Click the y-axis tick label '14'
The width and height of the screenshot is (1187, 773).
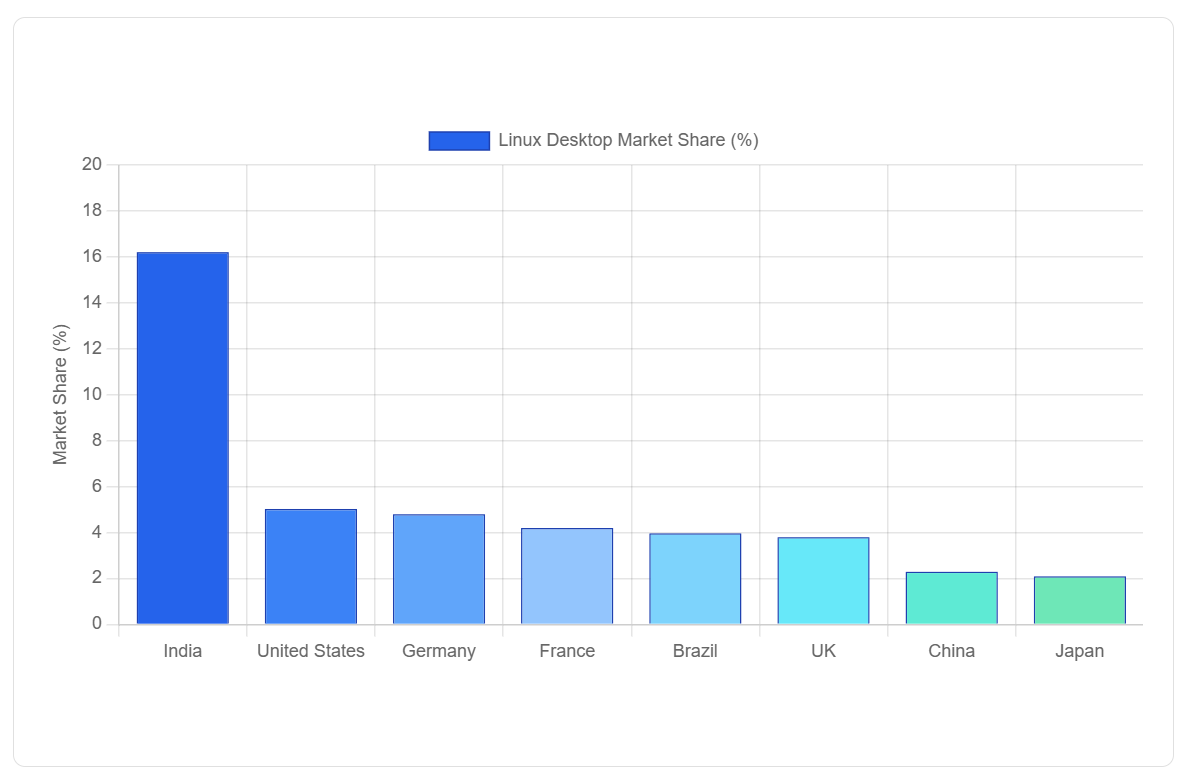[92, 303]
